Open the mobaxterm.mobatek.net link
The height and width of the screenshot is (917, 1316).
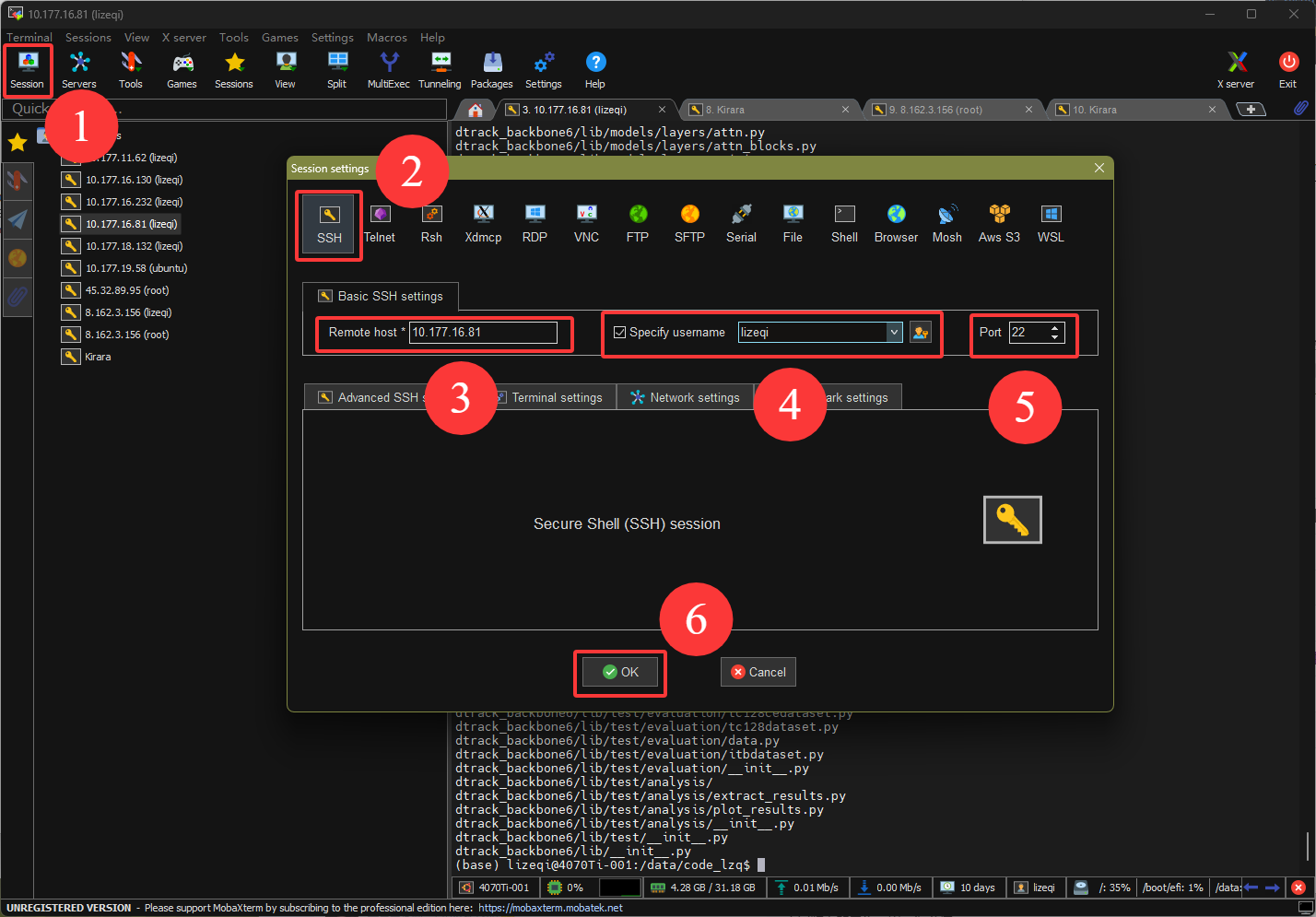click(551, 908)
